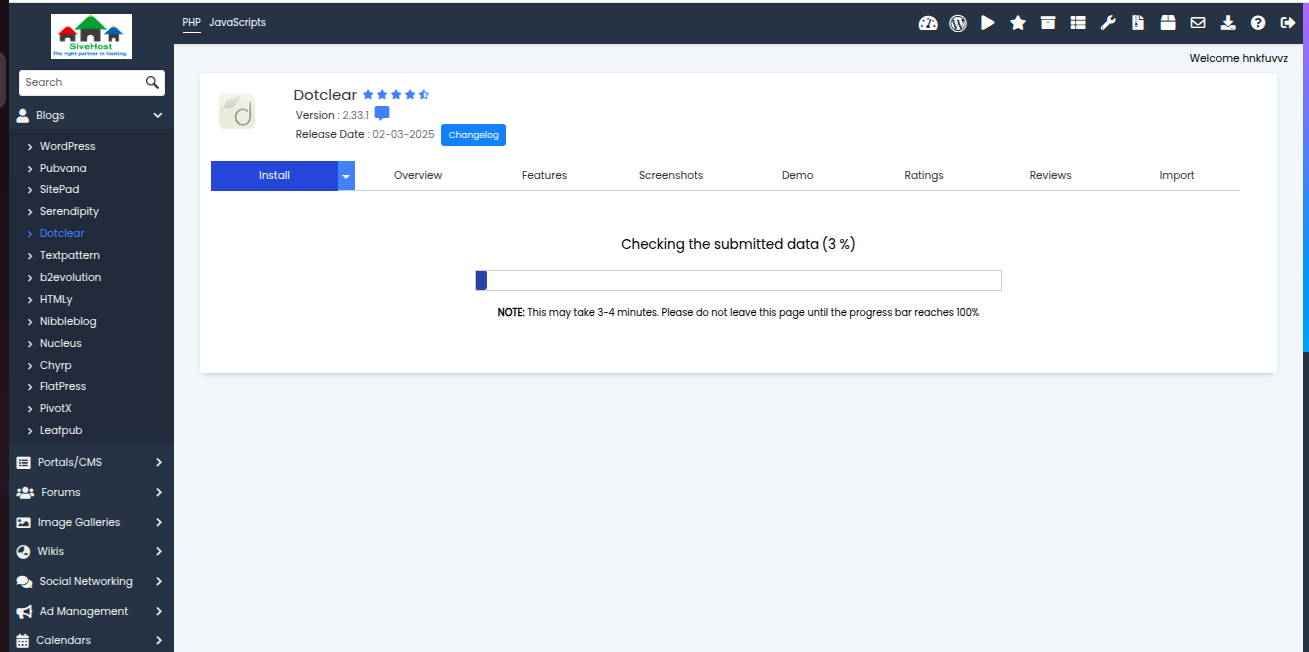Expand the Ad Management category arrow

[x=159, y=612]
